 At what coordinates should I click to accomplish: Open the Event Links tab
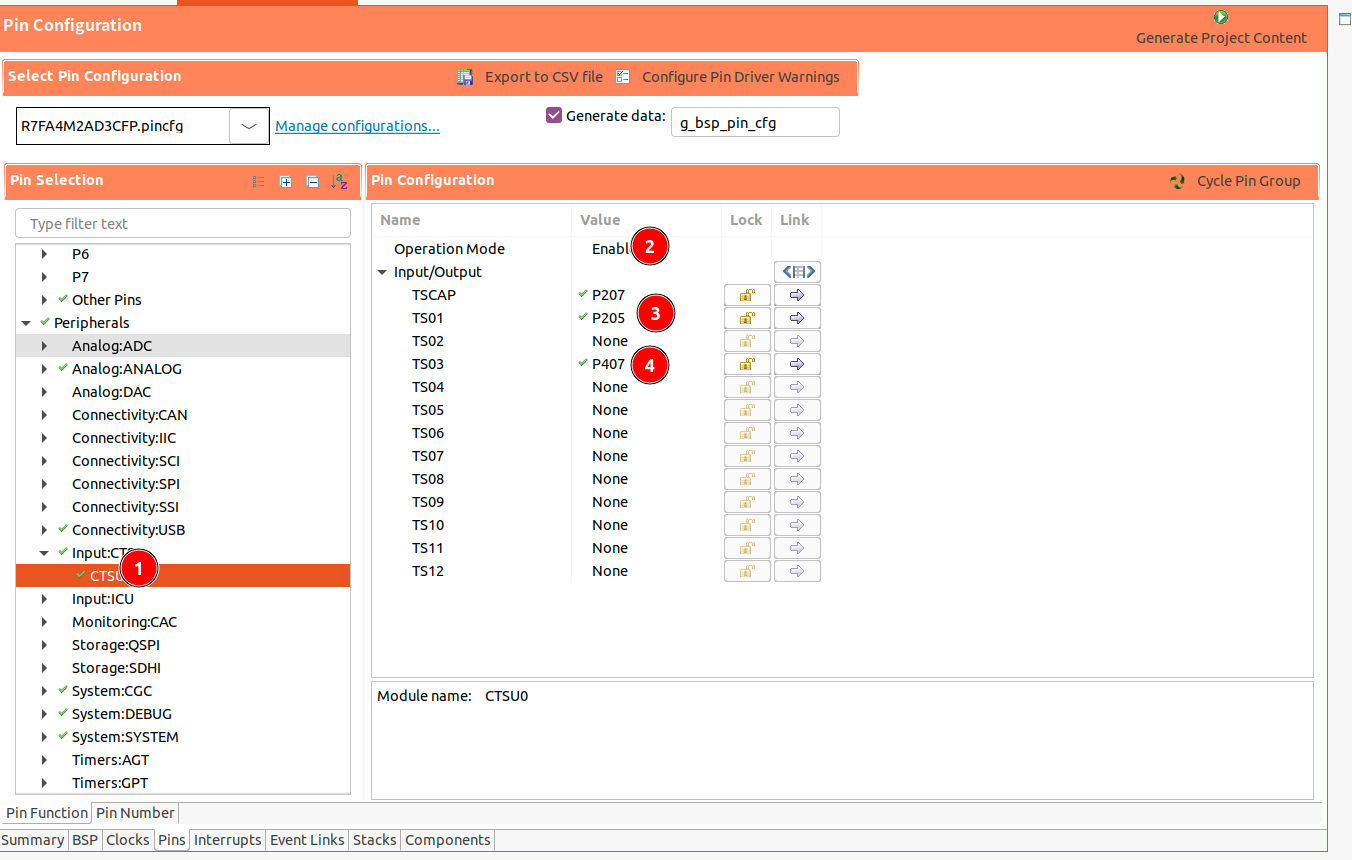click(307, 840)
